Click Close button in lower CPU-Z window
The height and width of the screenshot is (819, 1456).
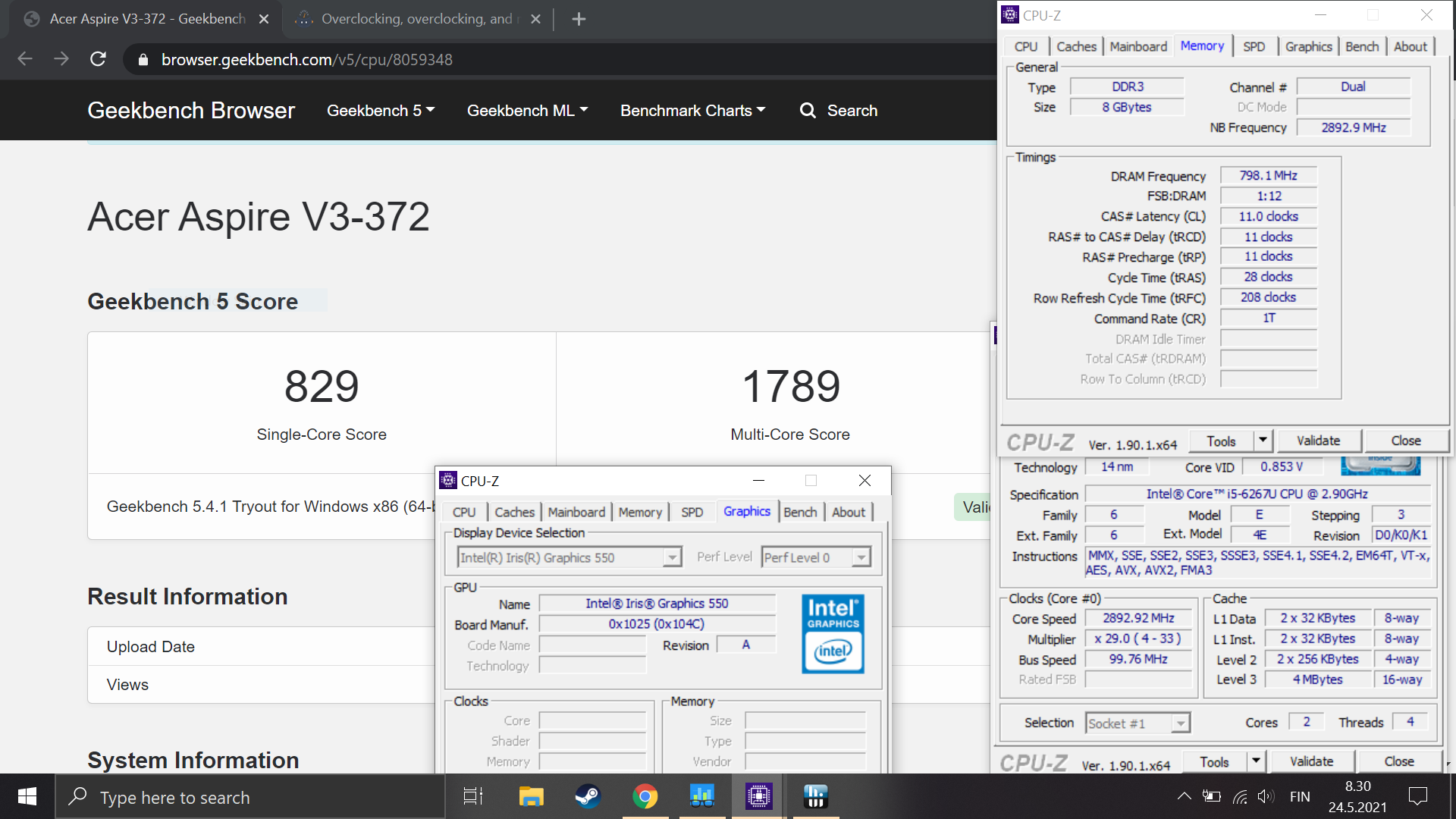[1399, 761]
